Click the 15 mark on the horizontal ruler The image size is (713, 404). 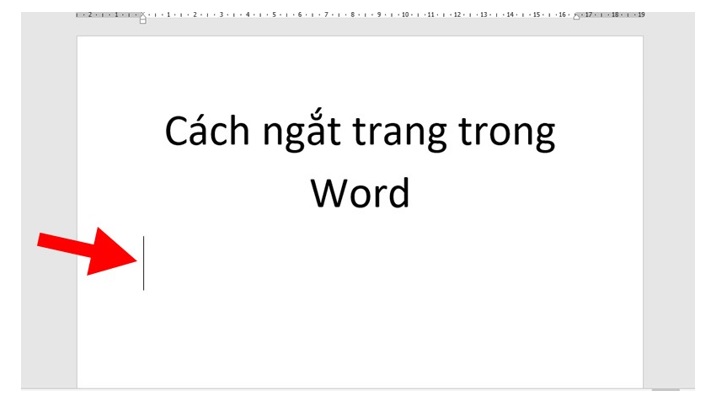tap(536, 15)
